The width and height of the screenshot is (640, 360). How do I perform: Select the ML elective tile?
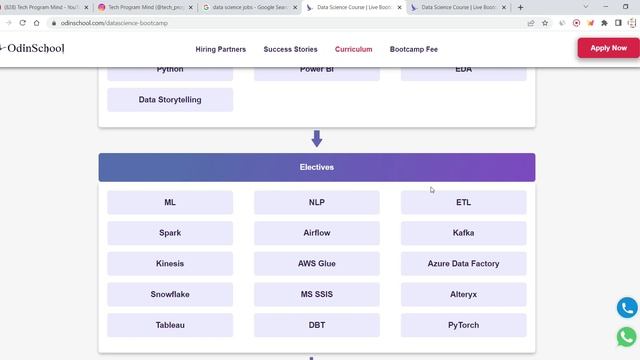170,202
